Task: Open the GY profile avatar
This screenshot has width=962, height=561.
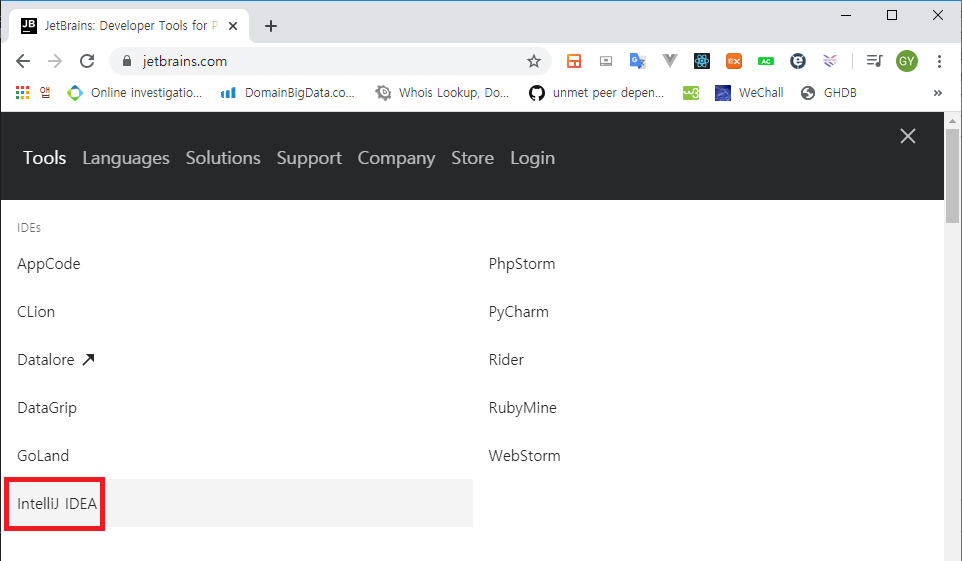Action: [907, 61]
